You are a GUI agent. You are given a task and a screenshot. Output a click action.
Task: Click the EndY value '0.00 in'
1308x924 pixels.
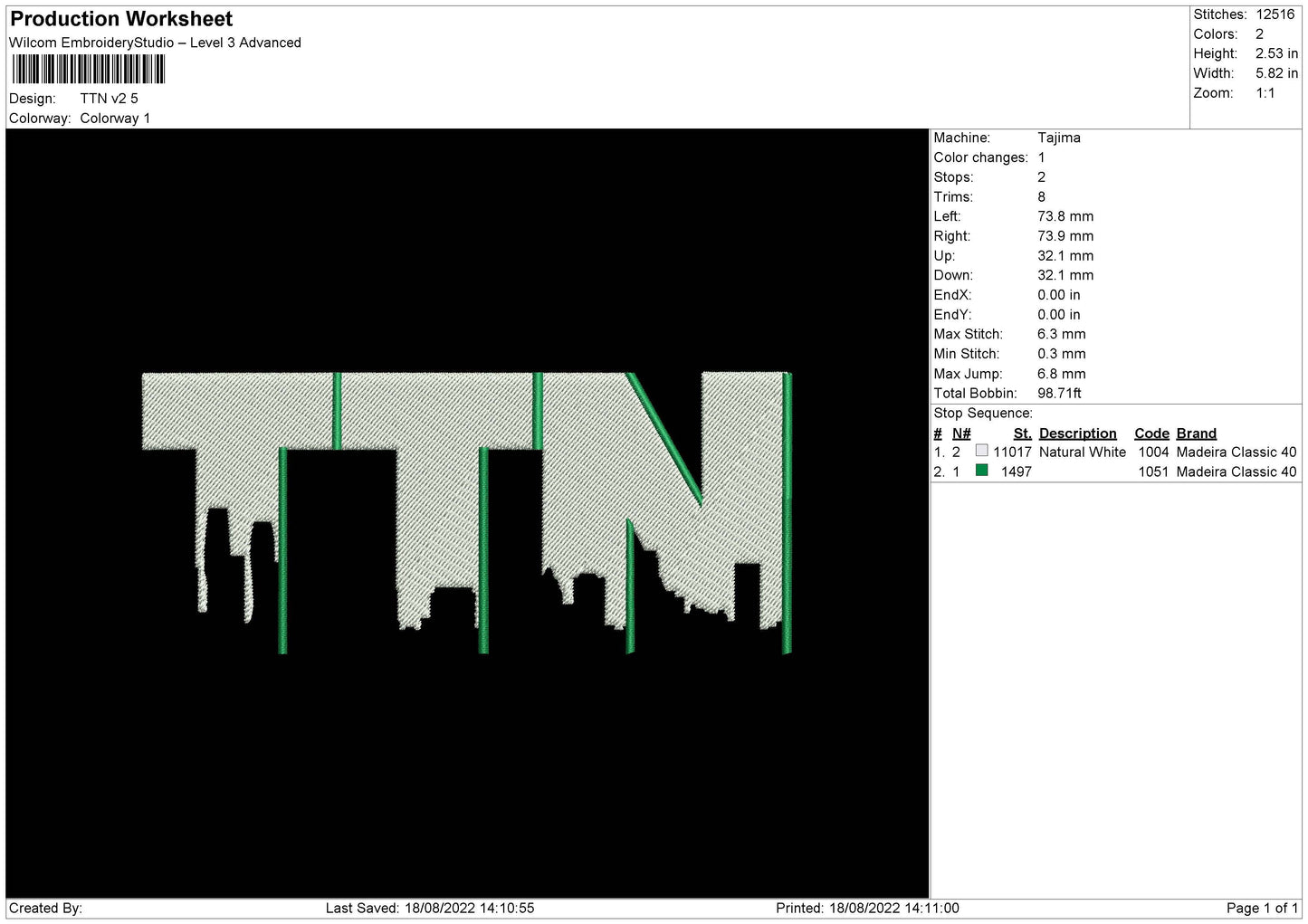[1059, 315]
